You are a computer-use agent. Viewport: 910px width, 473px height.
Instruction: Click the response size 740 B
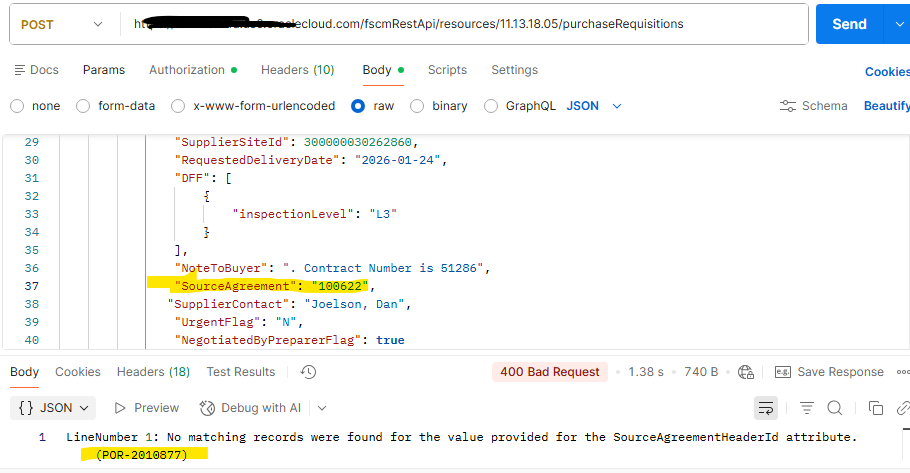701,372
